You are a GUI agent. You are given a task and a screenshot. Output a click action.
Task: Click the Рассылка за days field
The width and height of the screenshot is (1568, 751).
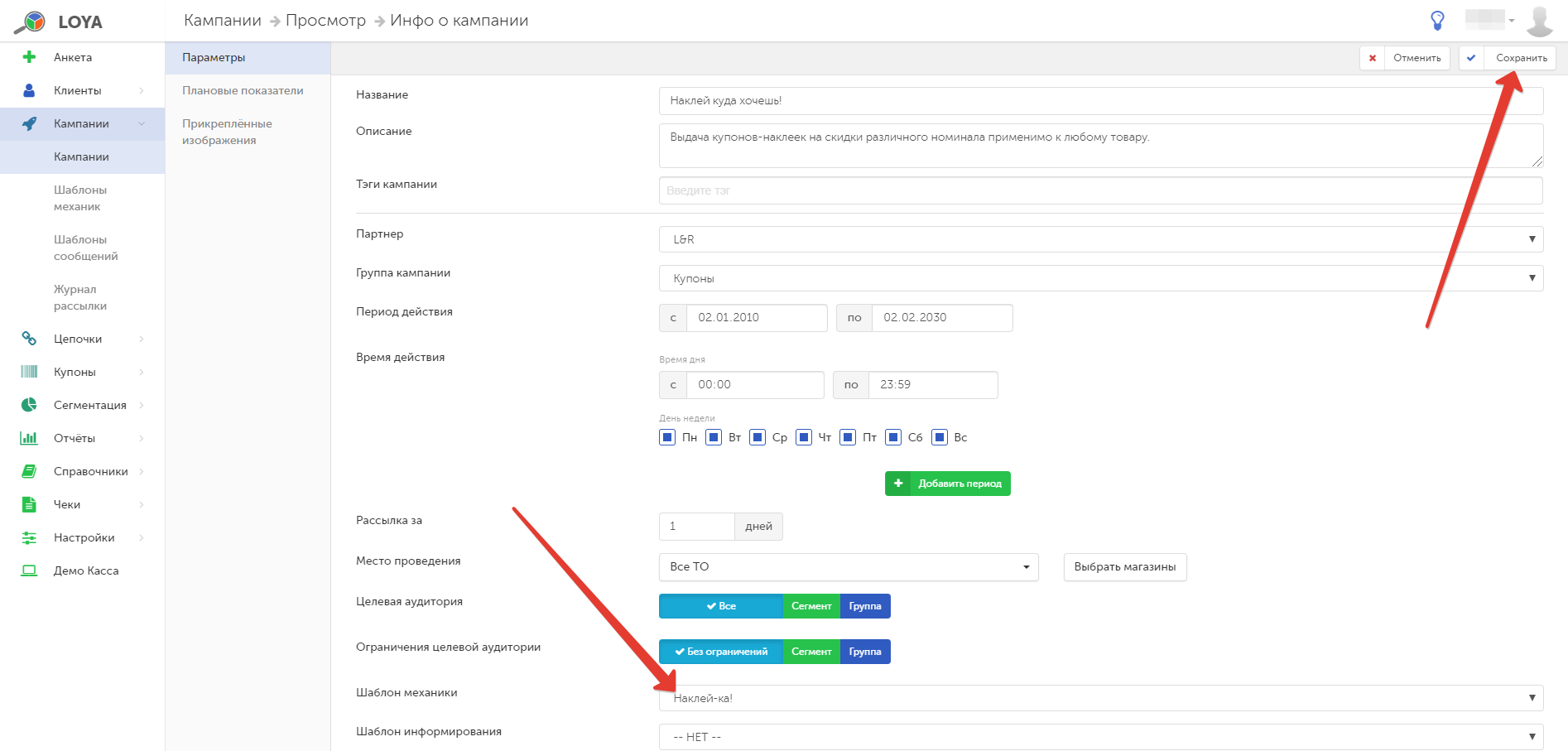tap(696, 527)
